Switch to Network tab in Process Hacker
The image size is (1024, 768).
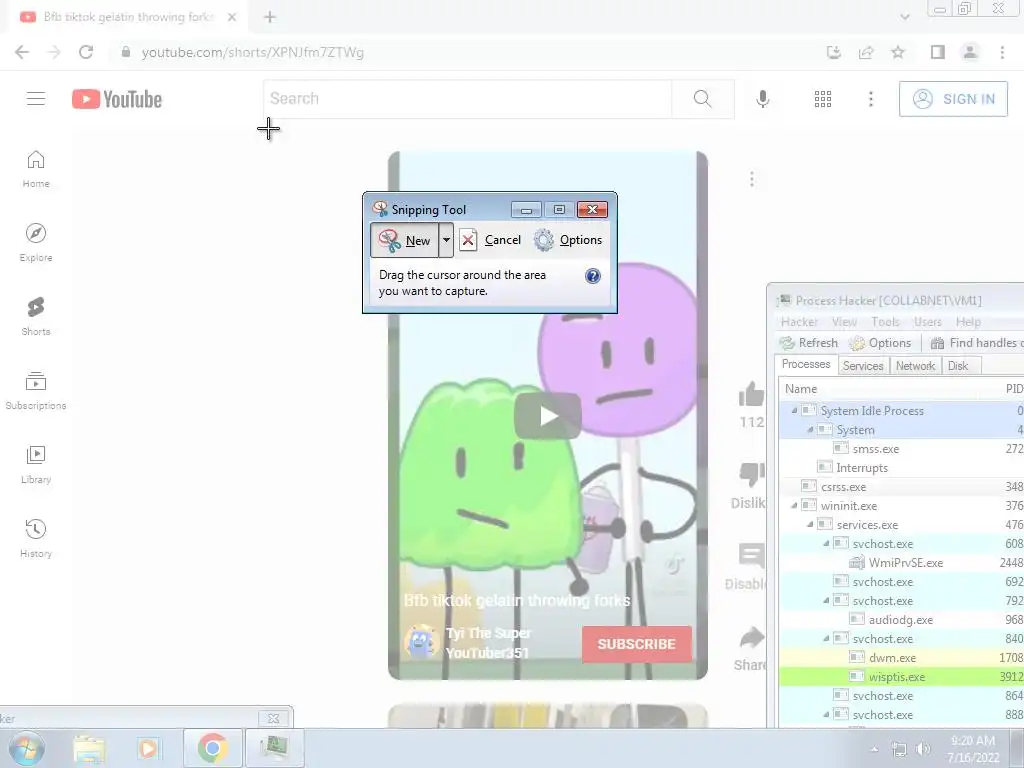click(915, 366)
